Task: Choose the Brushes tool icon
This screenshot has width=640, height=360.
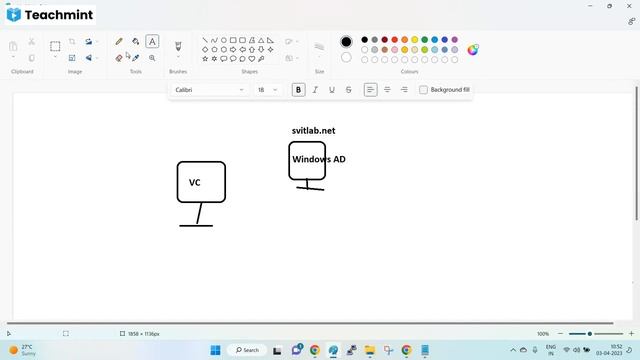Action: coord(178,46)
